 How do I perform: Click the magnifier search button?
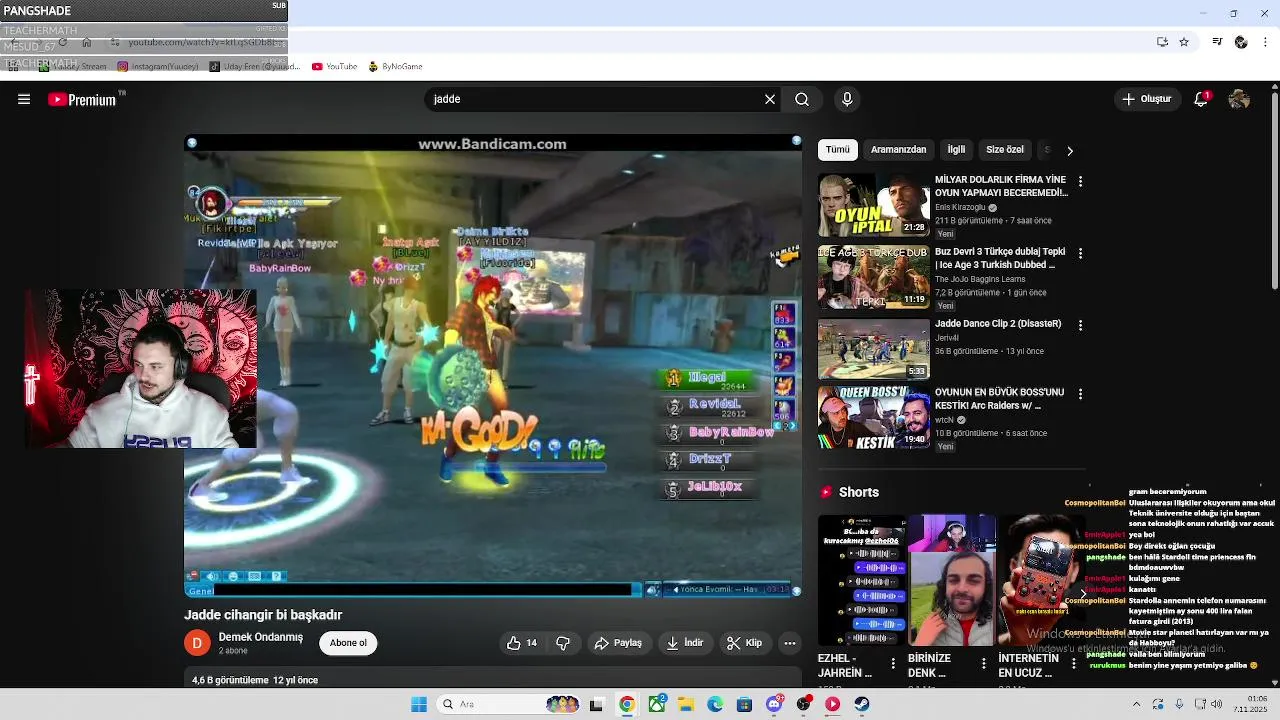(802, 99)
